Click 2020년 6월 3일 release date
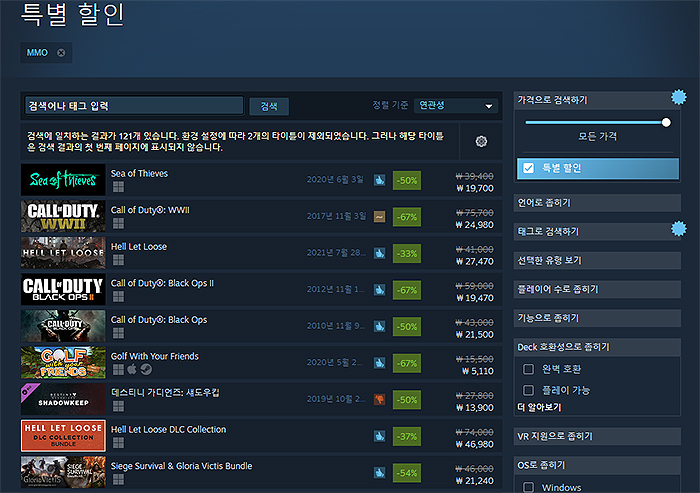 click(335, 180)
